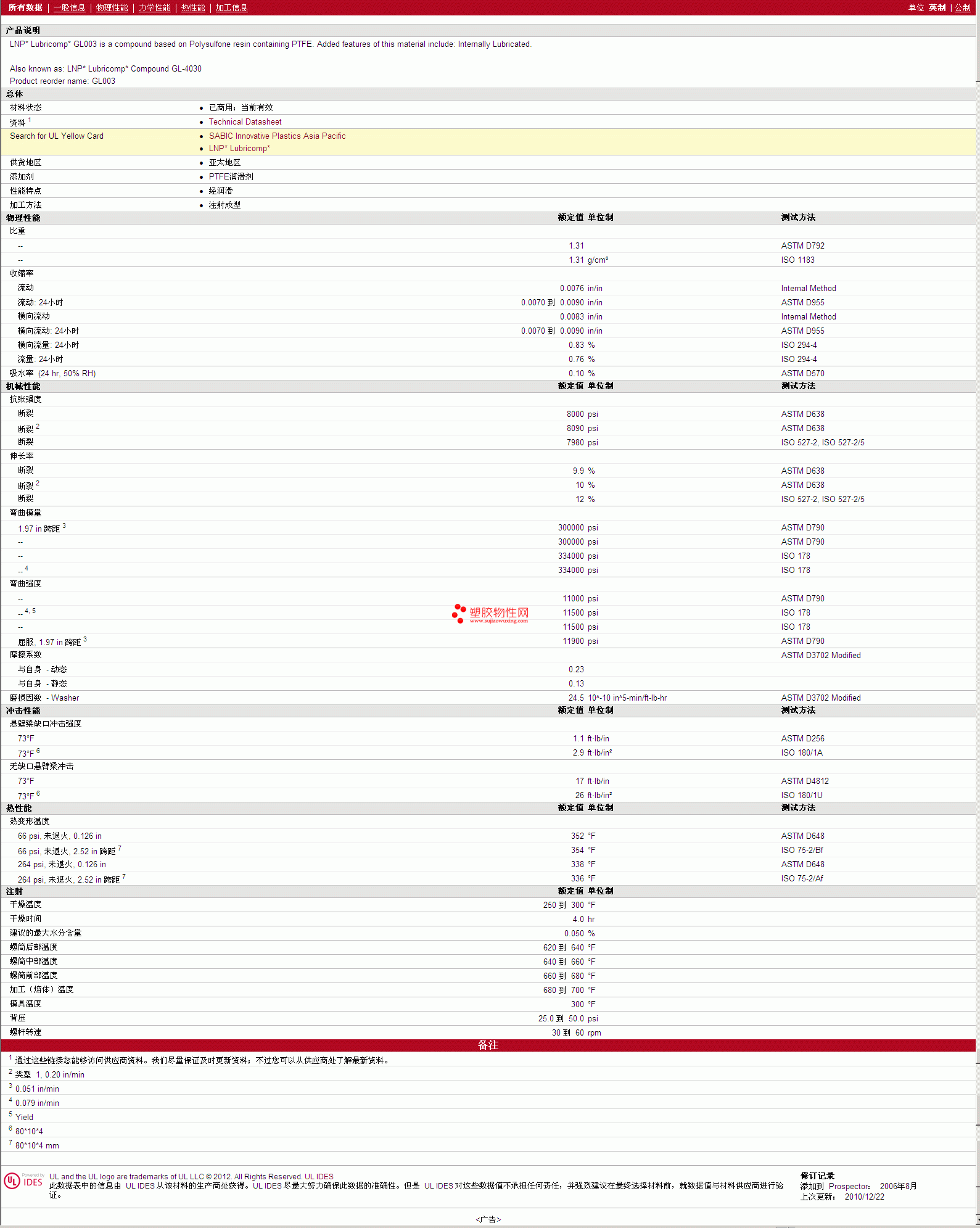
Task: Open the 热性能 tab
Action: [x=193, y=7]
